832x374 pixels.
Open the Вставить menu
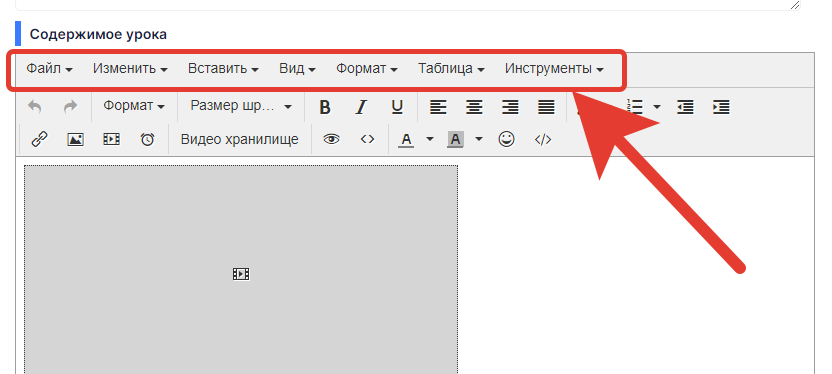[x=223, y=68]
